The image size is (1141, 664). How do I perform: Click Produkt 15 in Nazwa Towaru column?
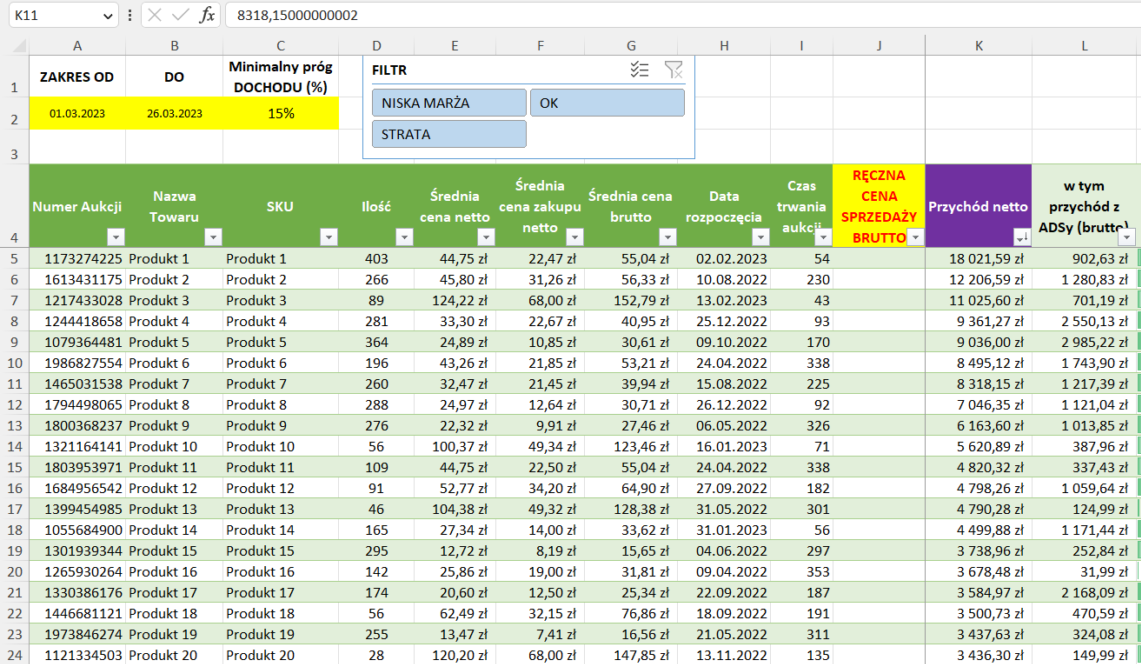175,551
